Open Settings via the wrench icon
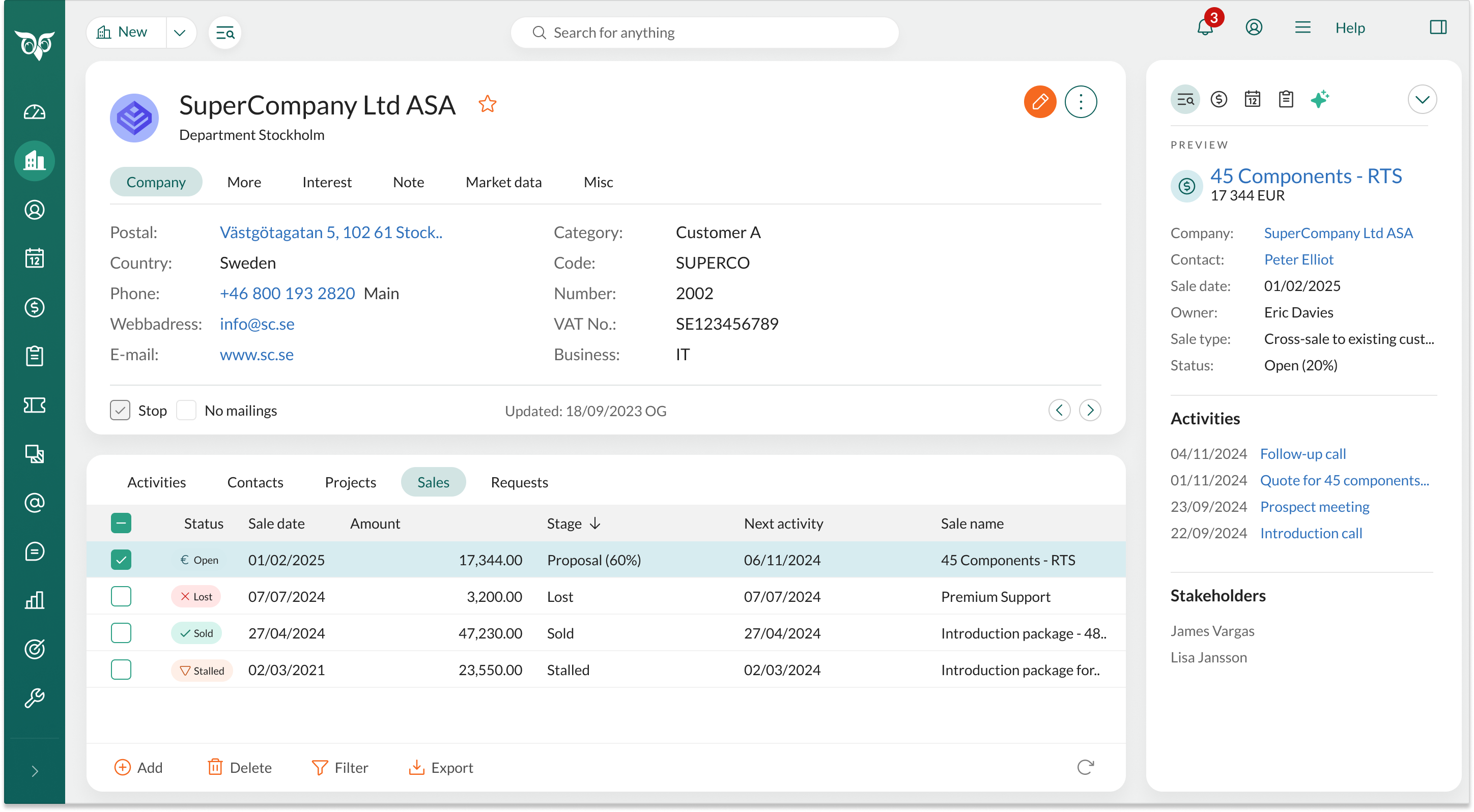Screen dimensions: 1474x812 34,698
